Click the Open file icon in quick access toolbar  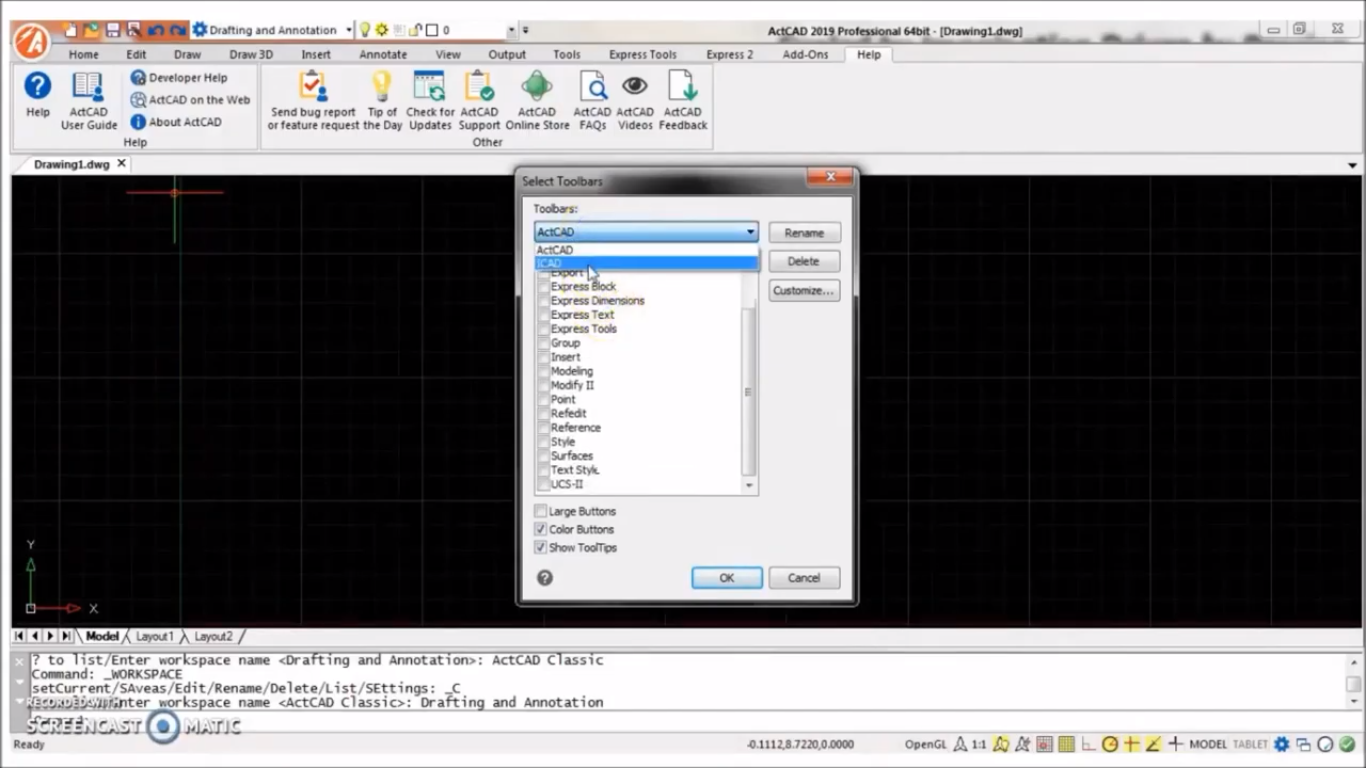point(91,30)
